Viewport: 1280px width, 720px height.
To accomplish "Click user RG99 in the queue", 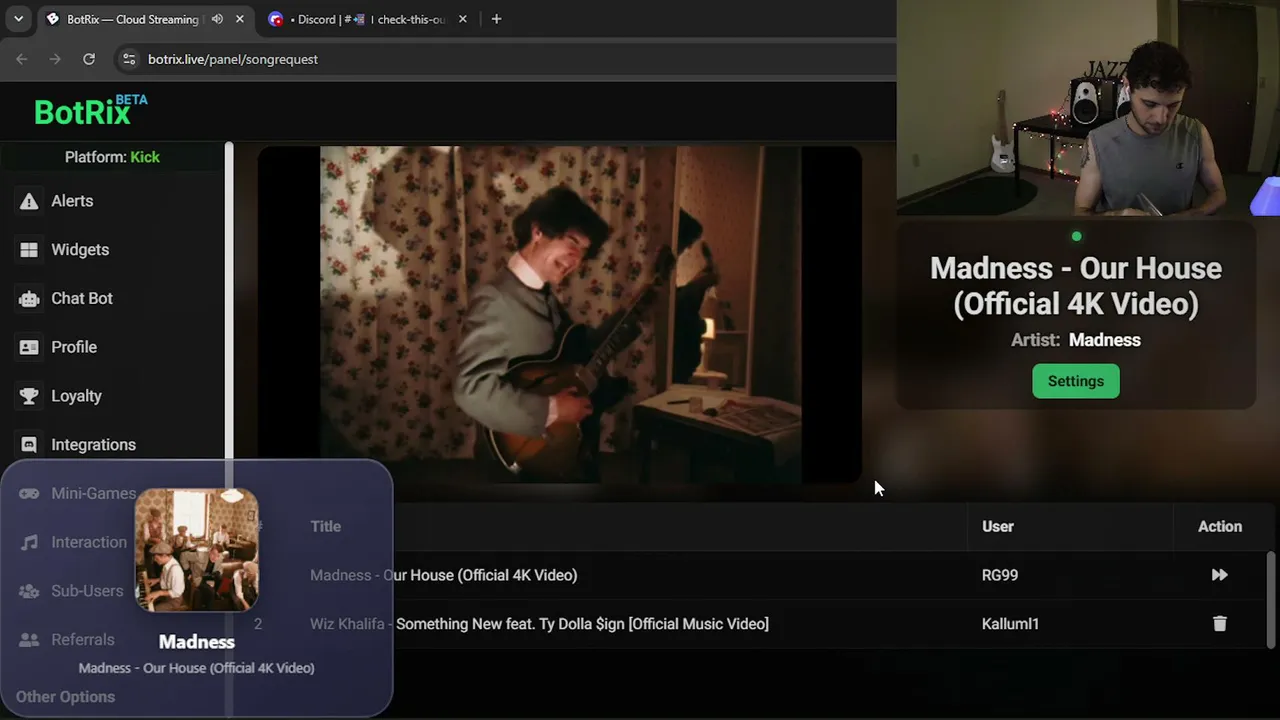I will [1000, 575].
